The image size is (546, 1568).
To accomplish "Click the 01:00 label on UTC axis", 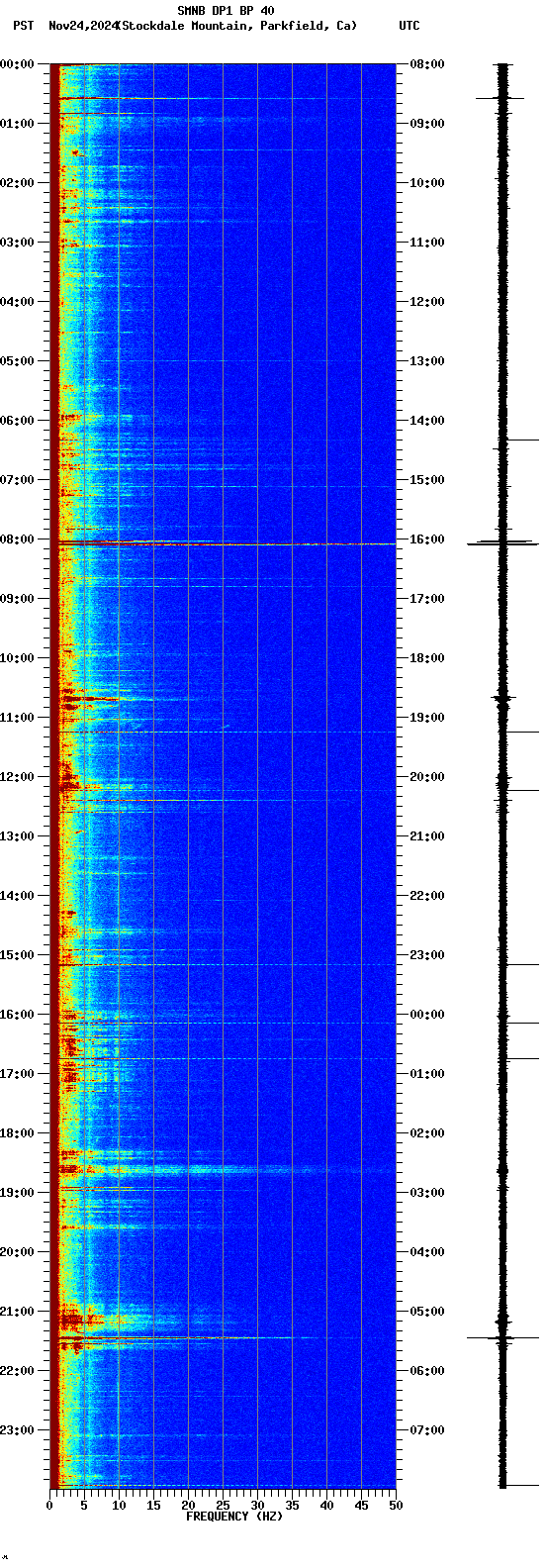I will (x=427, y=1074).
